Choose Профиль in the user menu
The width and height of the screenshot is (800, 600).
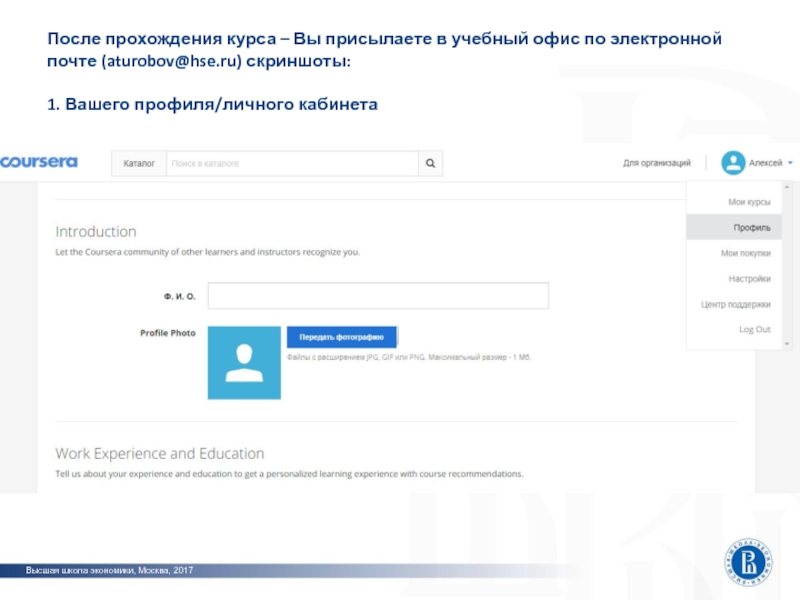751,228
